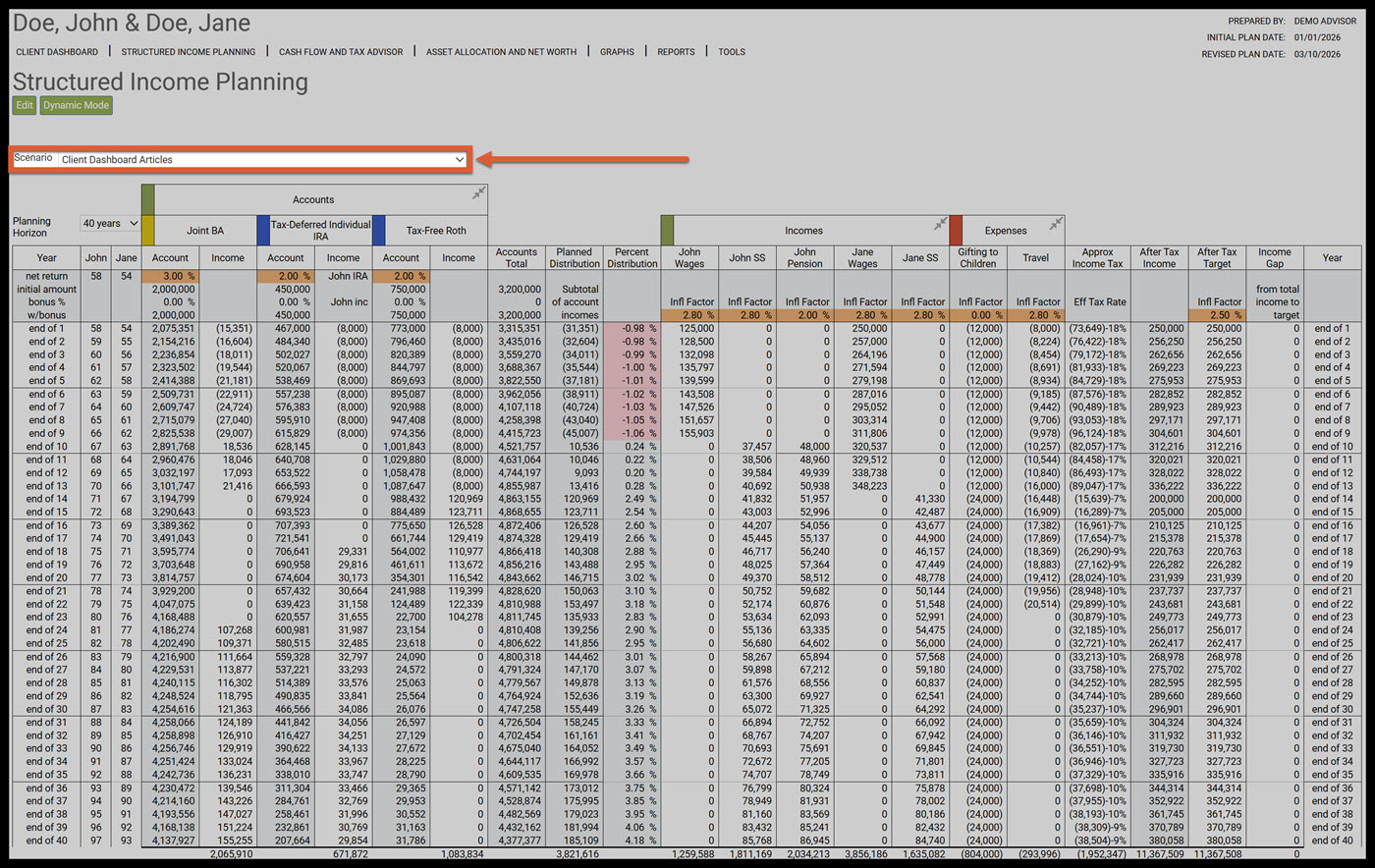Click the Accounts Total column header
The image size is (1375, 868).
pyautogui.click(x=517, y=258)
